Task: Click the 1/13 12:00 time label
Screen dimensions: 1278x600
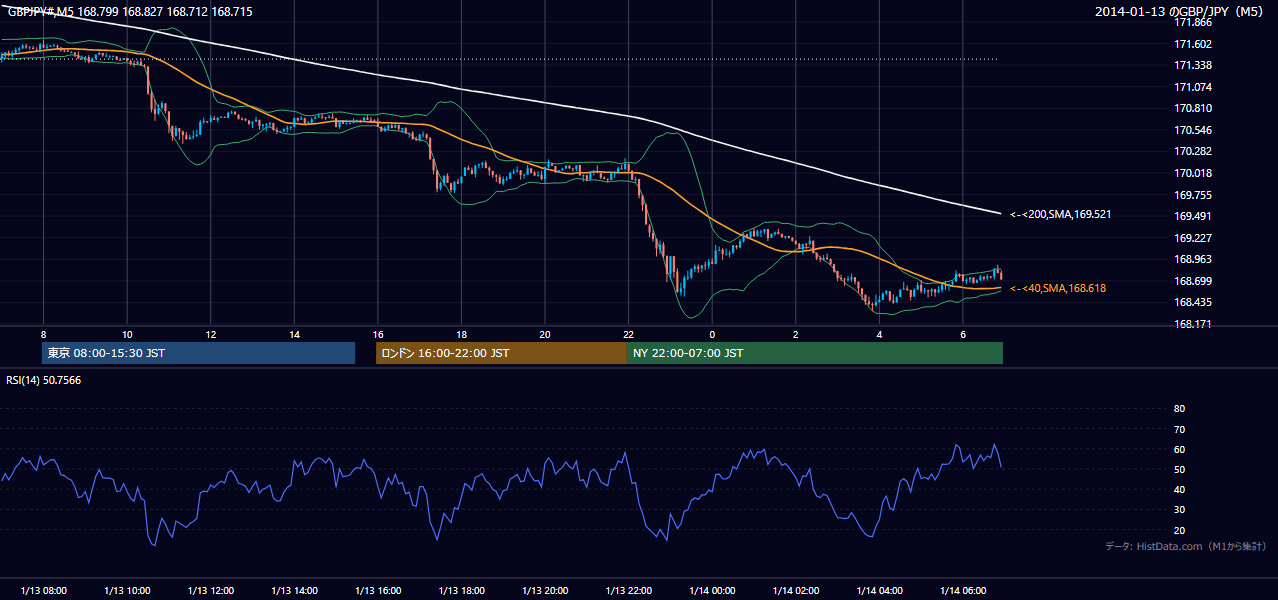Action: tap(211, 591)
